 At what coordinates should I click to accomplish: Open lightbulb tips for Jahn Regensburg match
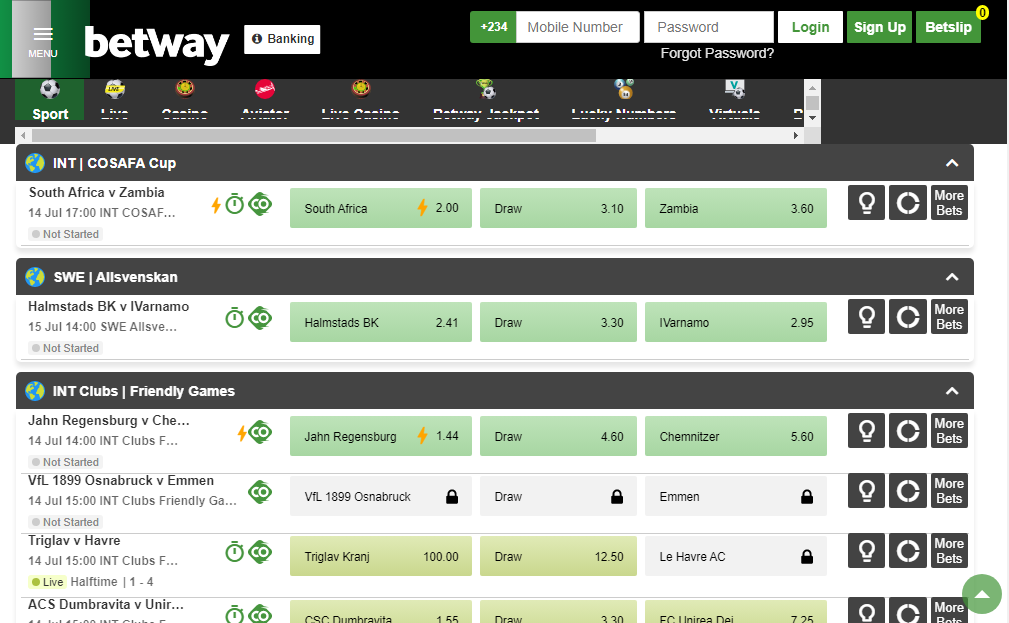pos(866,431)
